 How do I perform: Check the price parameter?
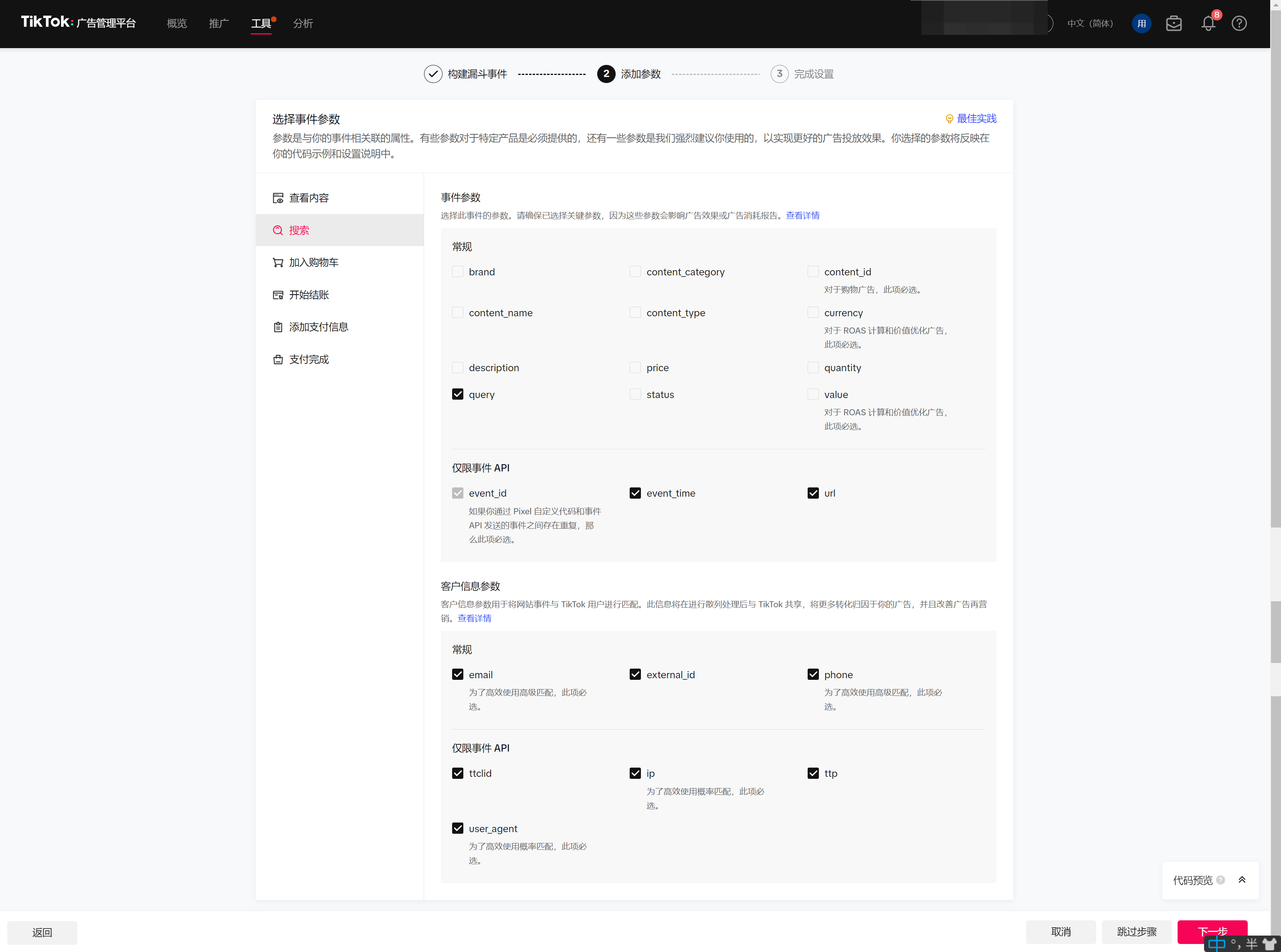(635, 368)
